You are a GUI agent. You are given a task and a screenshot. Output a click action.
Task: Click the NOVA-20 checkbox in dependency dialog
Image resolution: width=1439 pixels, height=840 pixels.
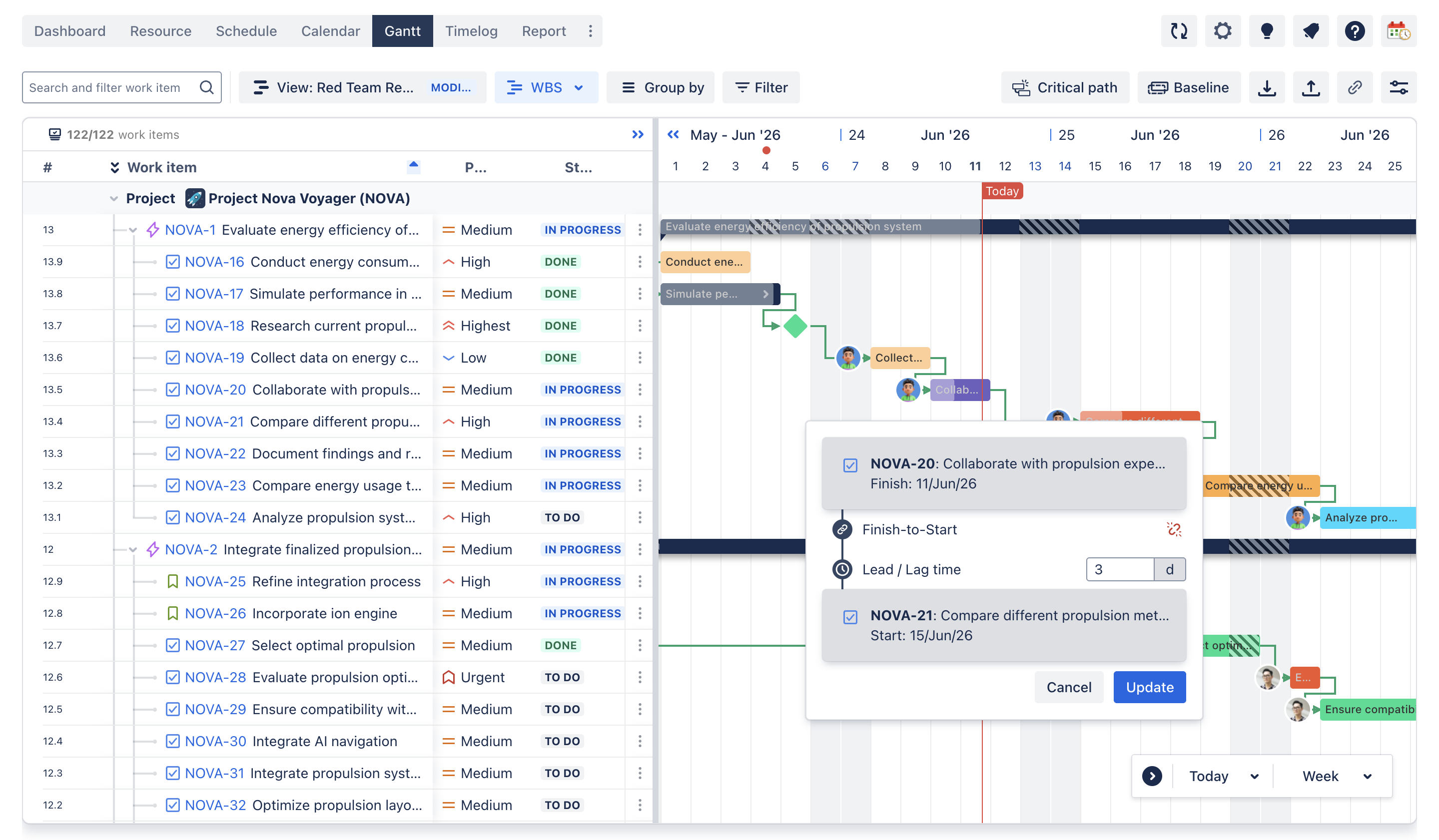[x=850, y=465]
